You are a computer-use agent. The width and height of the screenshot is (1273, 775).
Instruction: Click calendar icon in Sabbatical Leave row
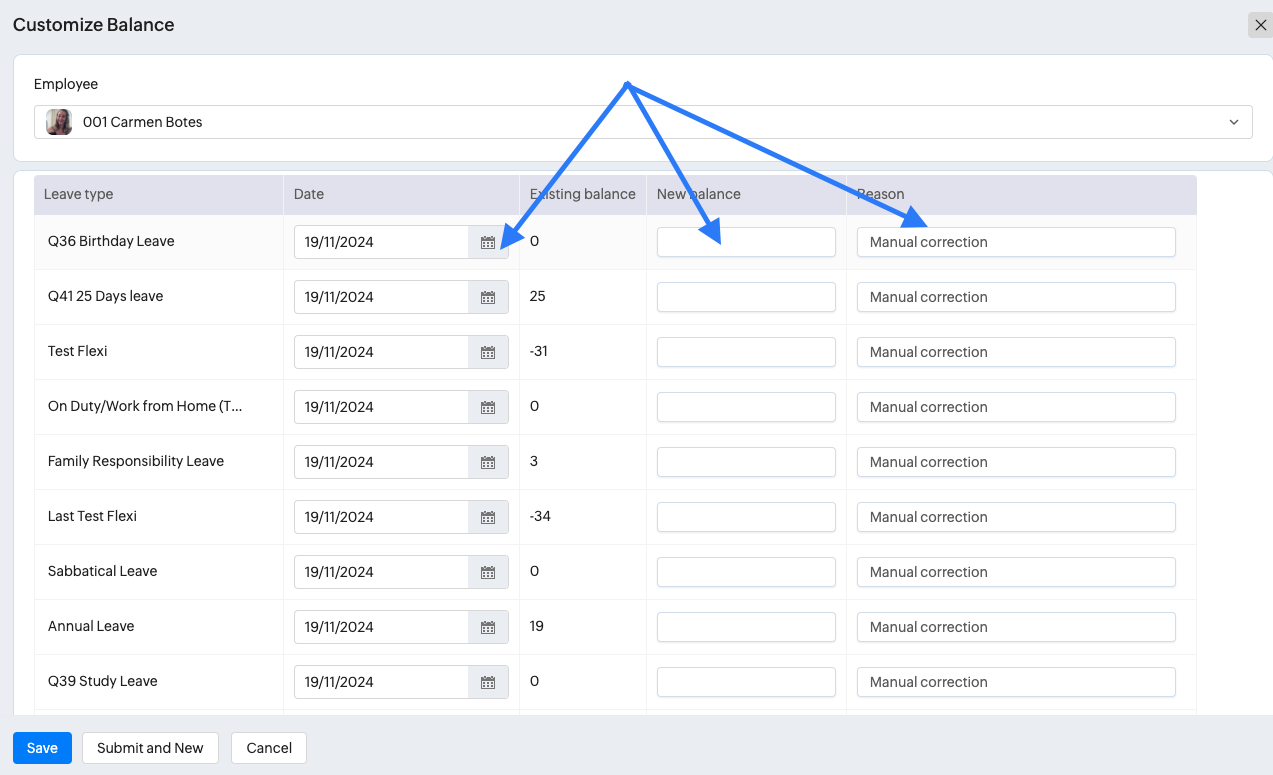tap(488, 572)
